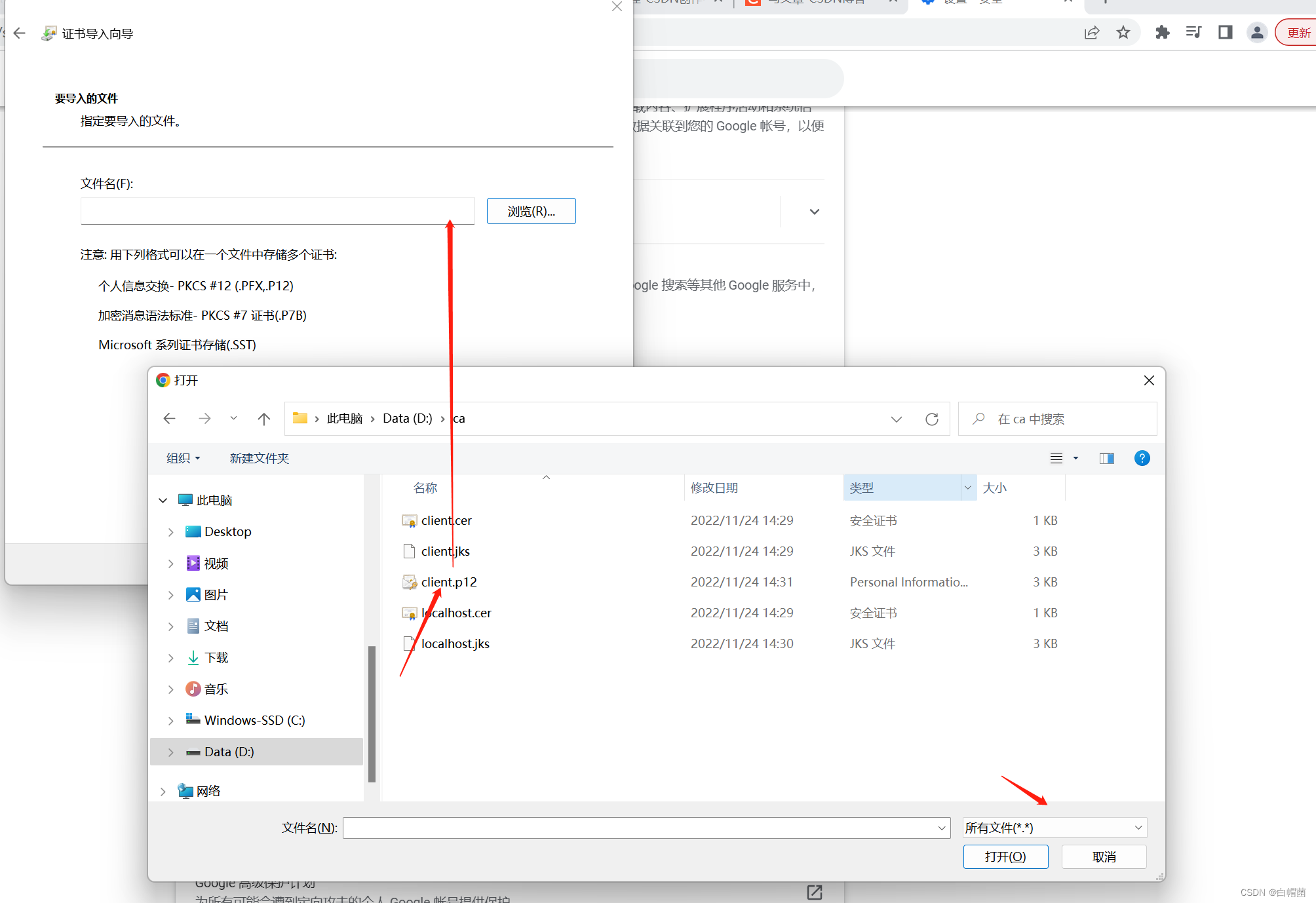
Task: Click the Chrome profile avatar icon
Action: tap(1256, 32)
